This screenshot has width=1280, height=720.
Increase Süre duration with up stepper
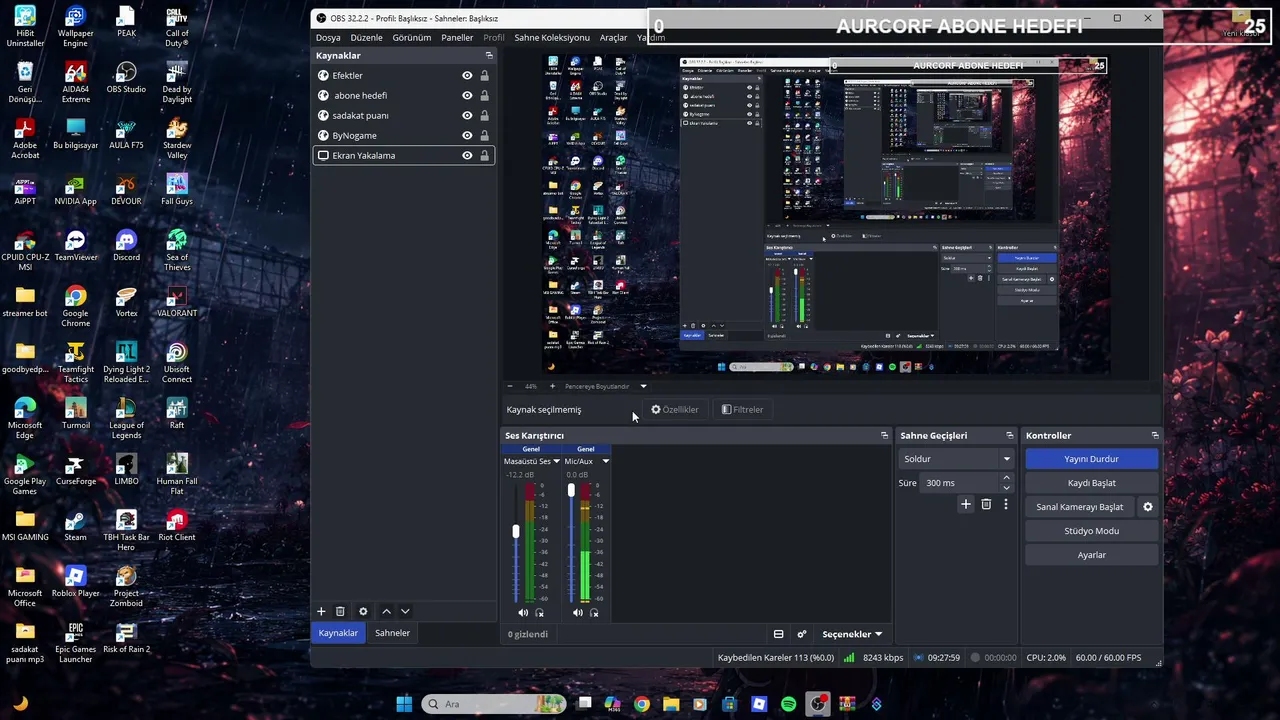pyautogui.click(x=1006, y=478)
